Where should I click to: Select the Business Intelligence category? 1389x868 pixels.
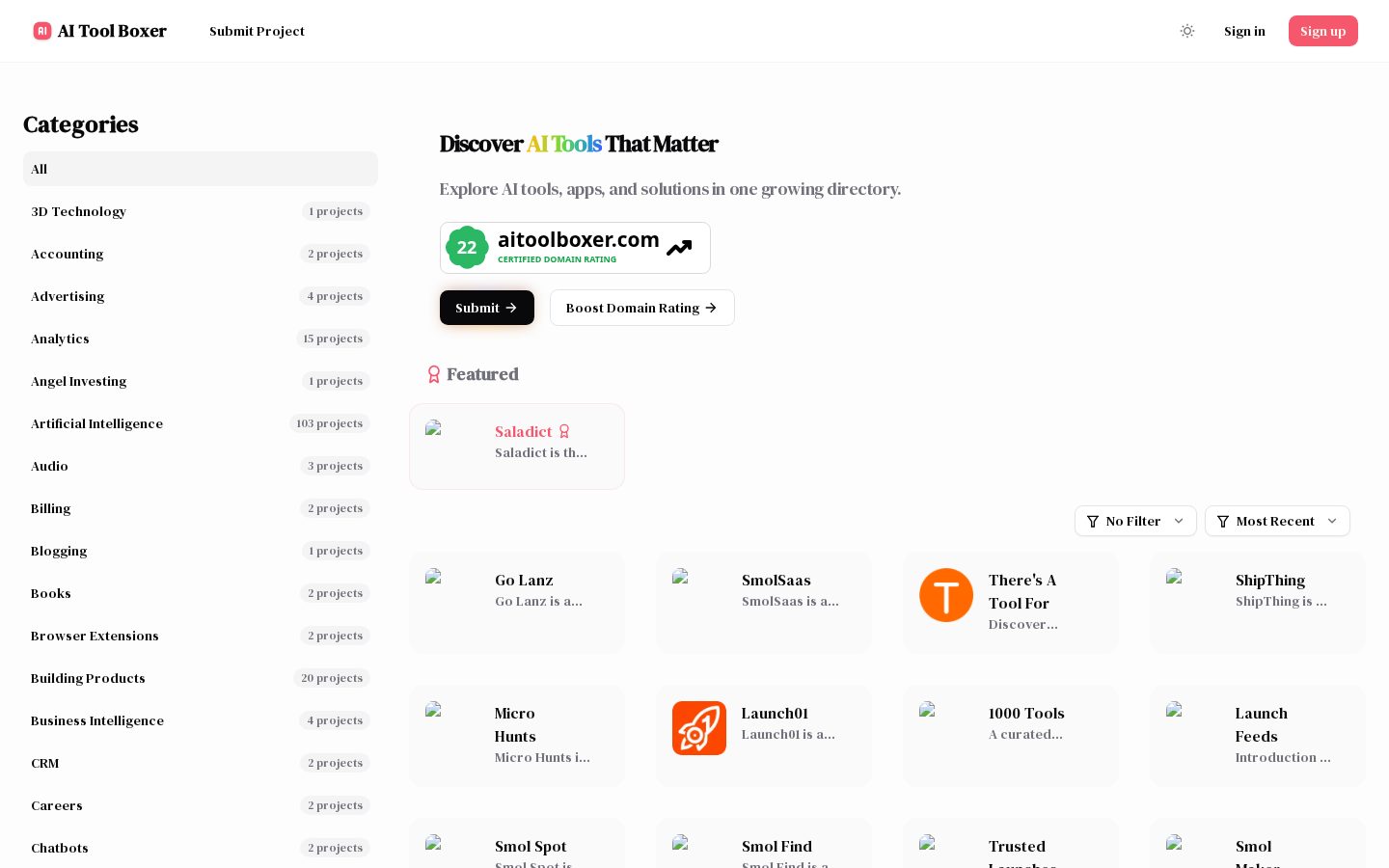[x=201, y=720]
